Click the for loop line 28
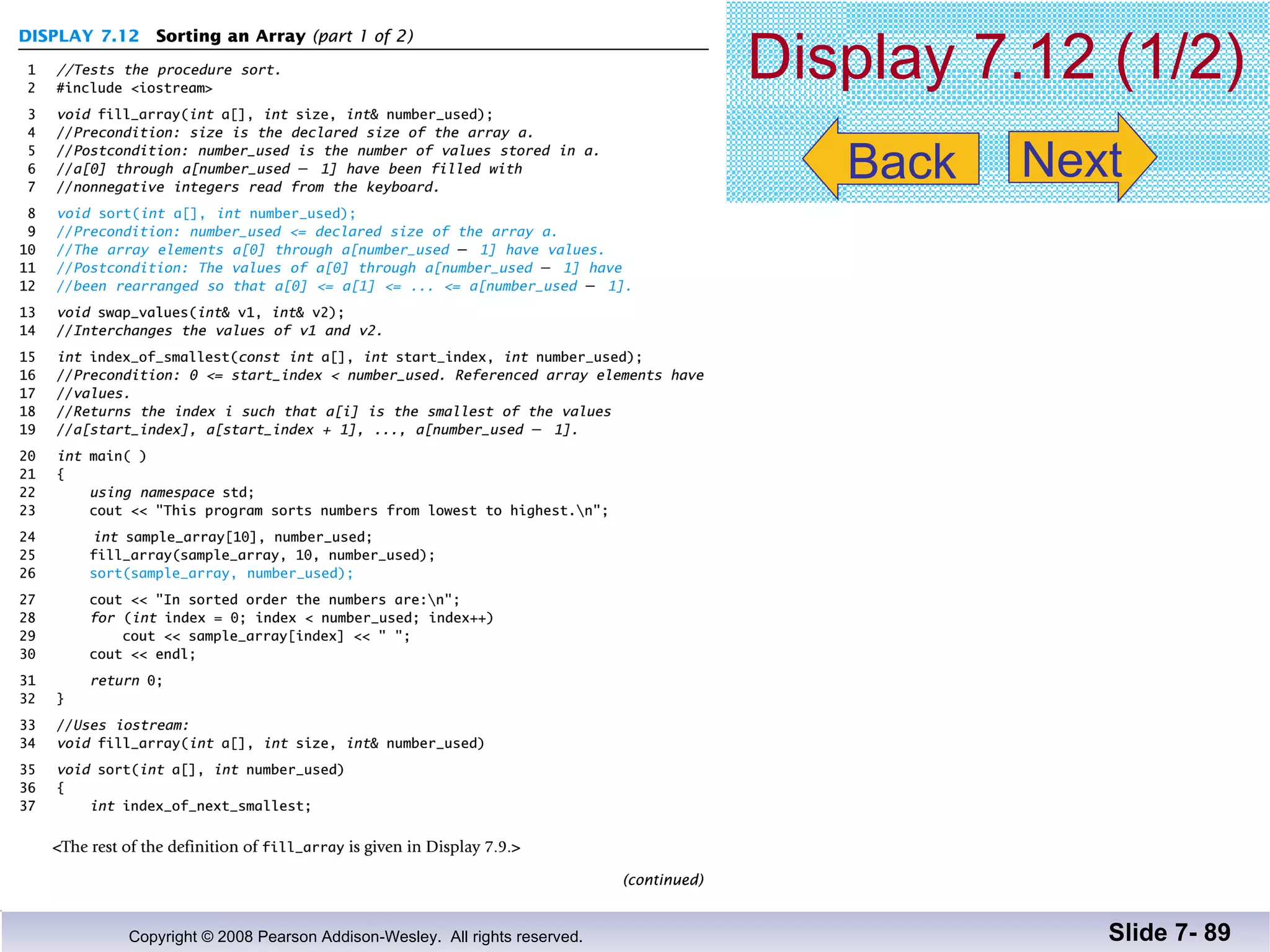This screenshot has width=1270, height=952. pos(291,618)
